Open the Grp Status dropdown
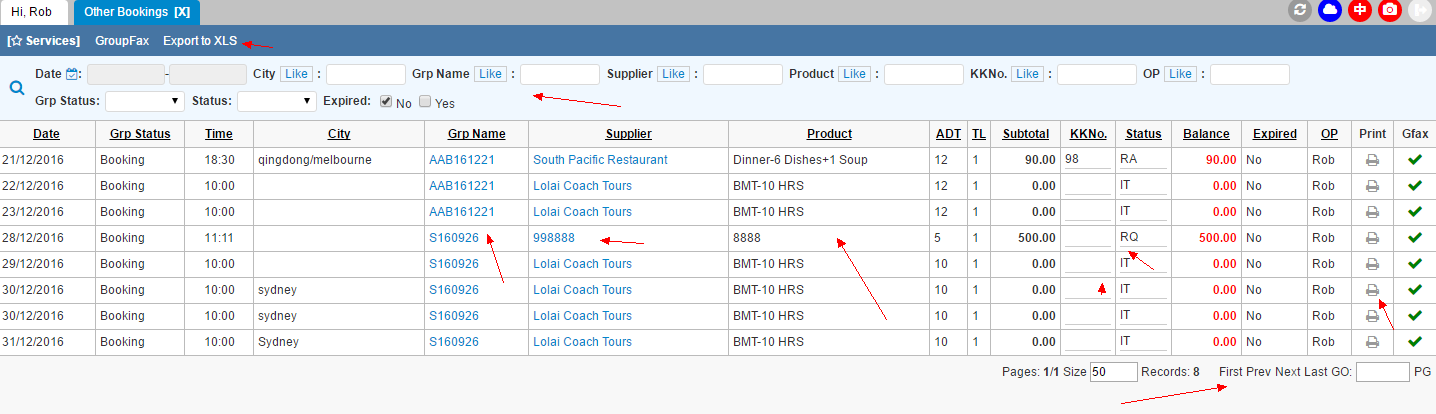This screenshot has width=1436, height=414. coord(145,101)
